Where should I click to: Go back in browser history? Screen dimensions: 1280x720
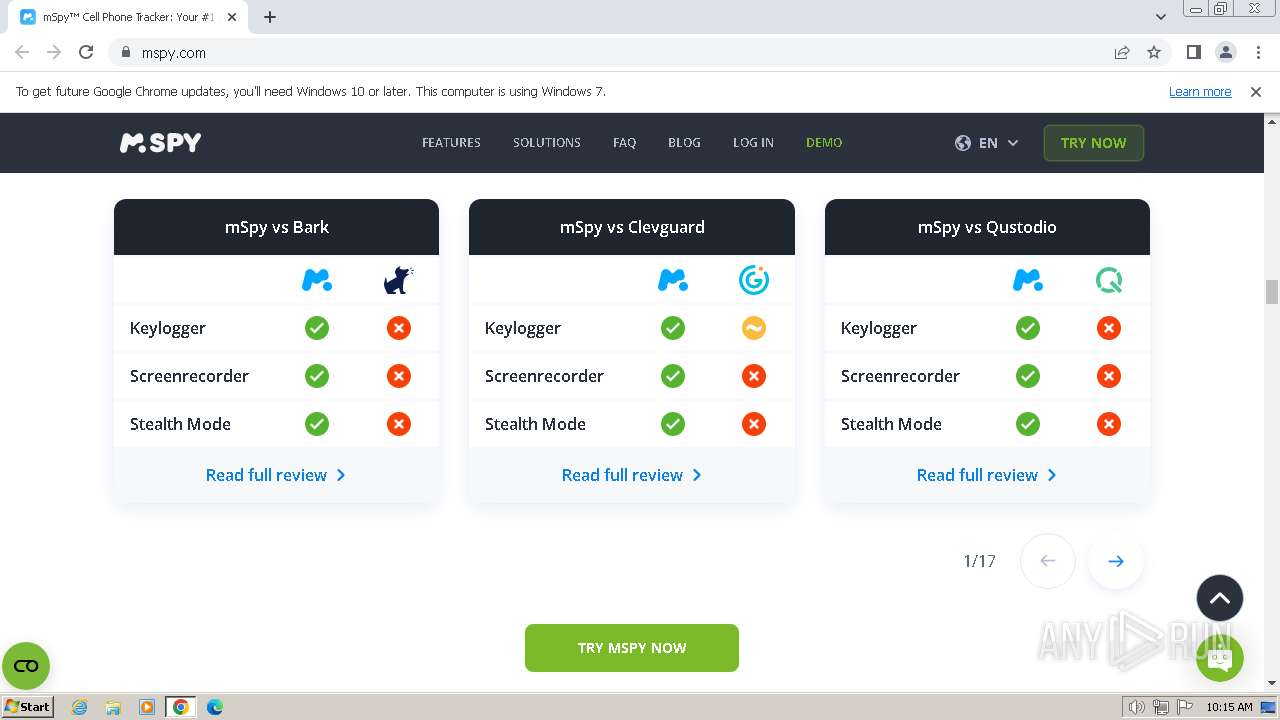pos(22,53)
